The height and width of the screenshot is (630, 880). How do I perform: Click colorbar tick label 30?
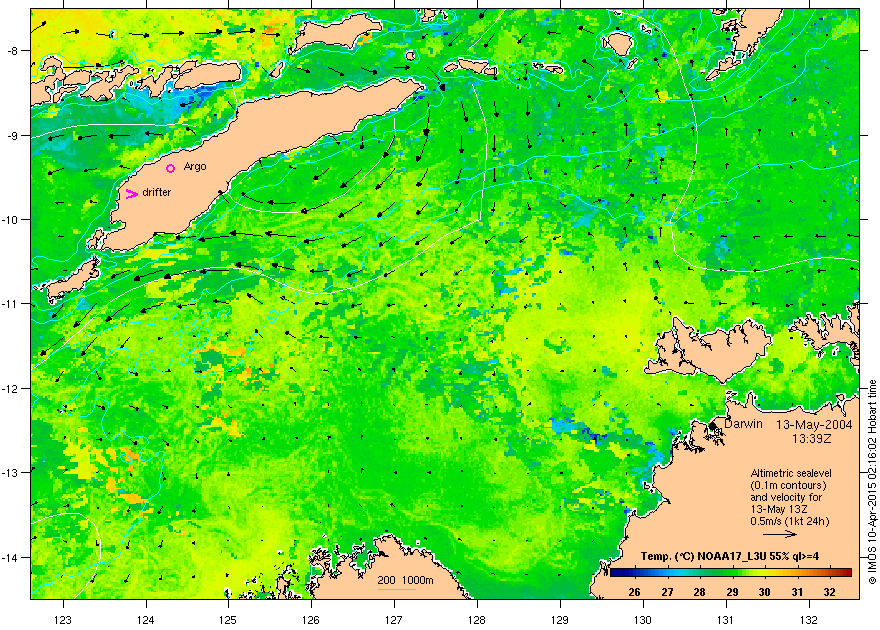point(764,592)
